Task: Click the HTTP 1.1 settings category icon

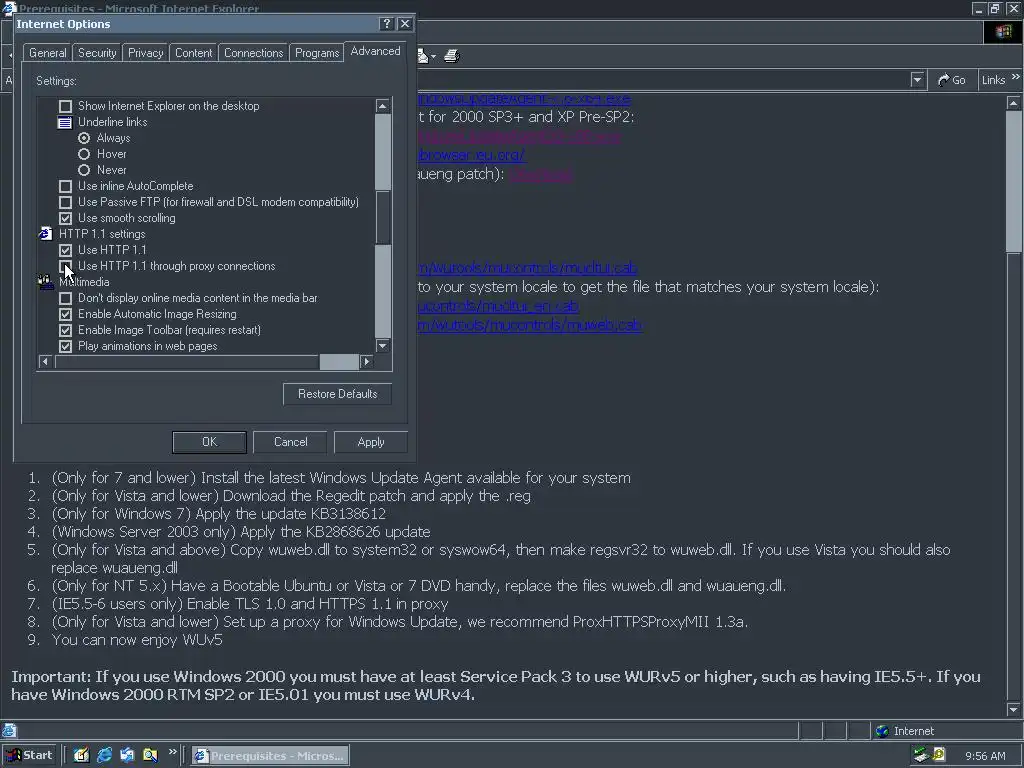Action: tap(45, 234)
